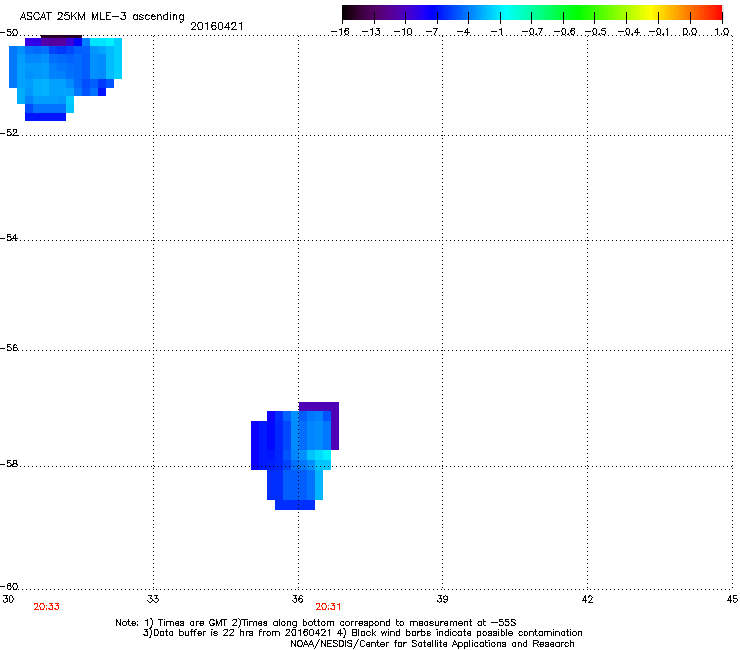Click the colorbar tick label -7
The image size is (740, 650).
point(433,32)
